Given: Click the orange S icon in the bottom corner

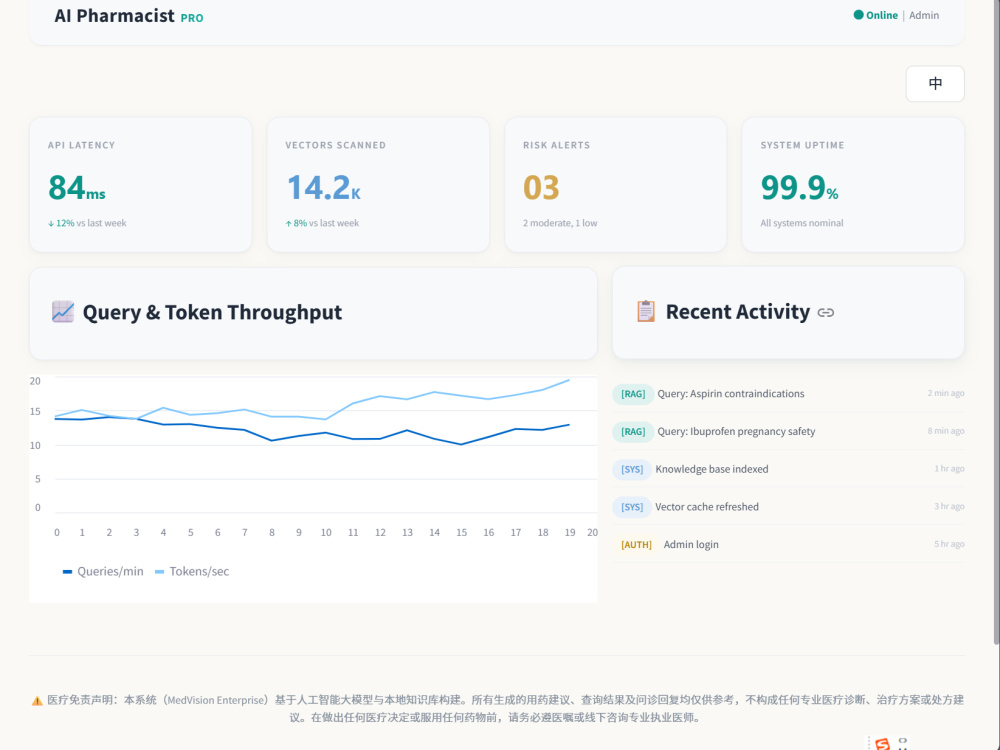Looking at the screenshot, I should (x=883, y=744).
